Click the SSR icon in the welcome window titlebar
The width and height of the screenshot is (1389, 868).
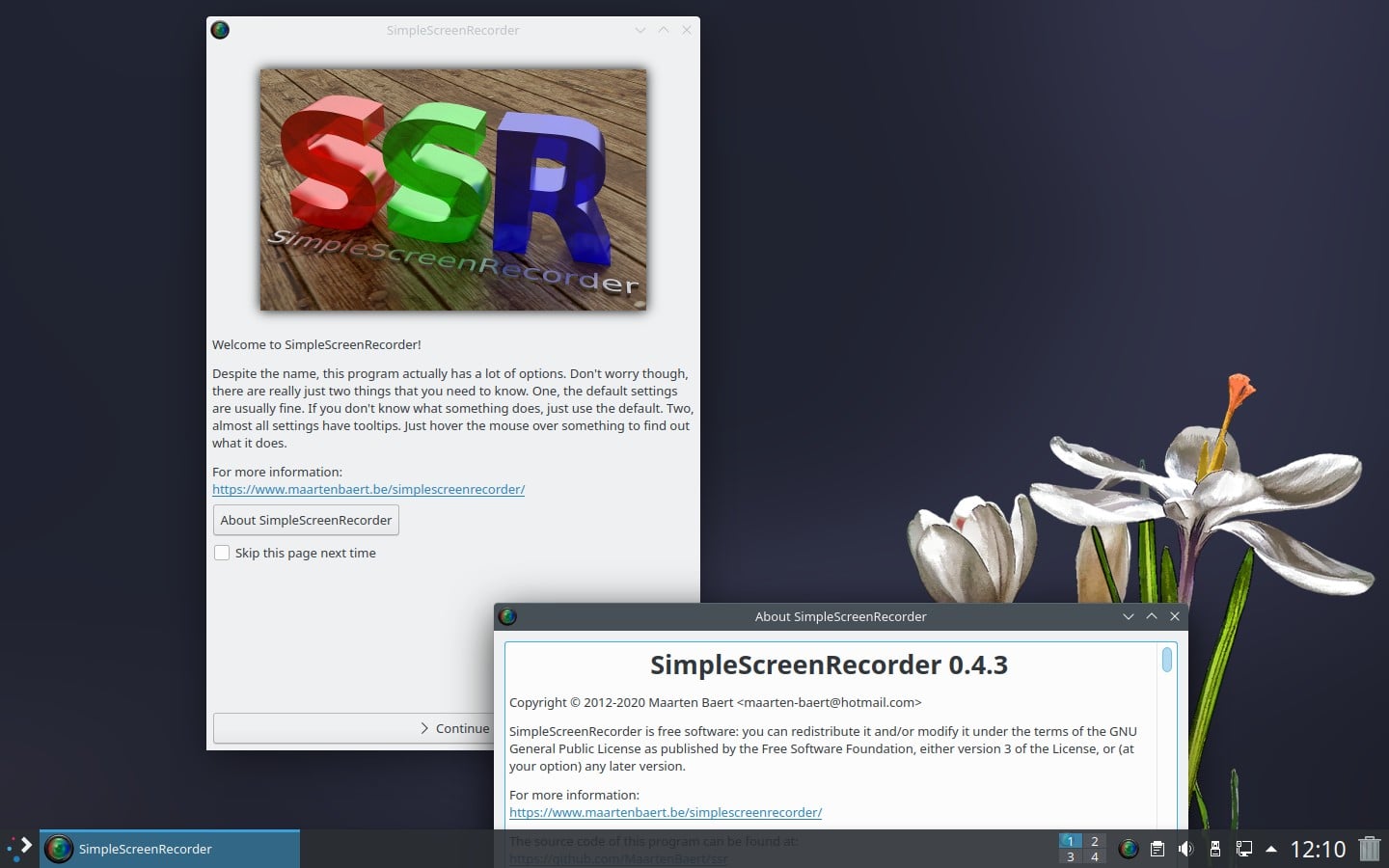219,30
